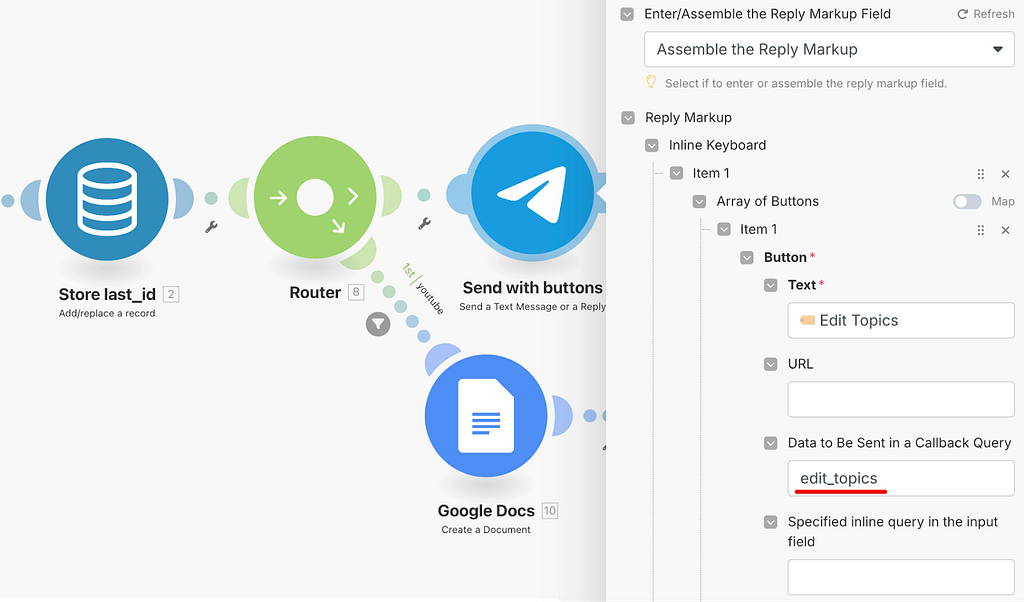Open the Google Docs Create a Document module
This screenshot has height=602, width=1024.
click(486, 416)
